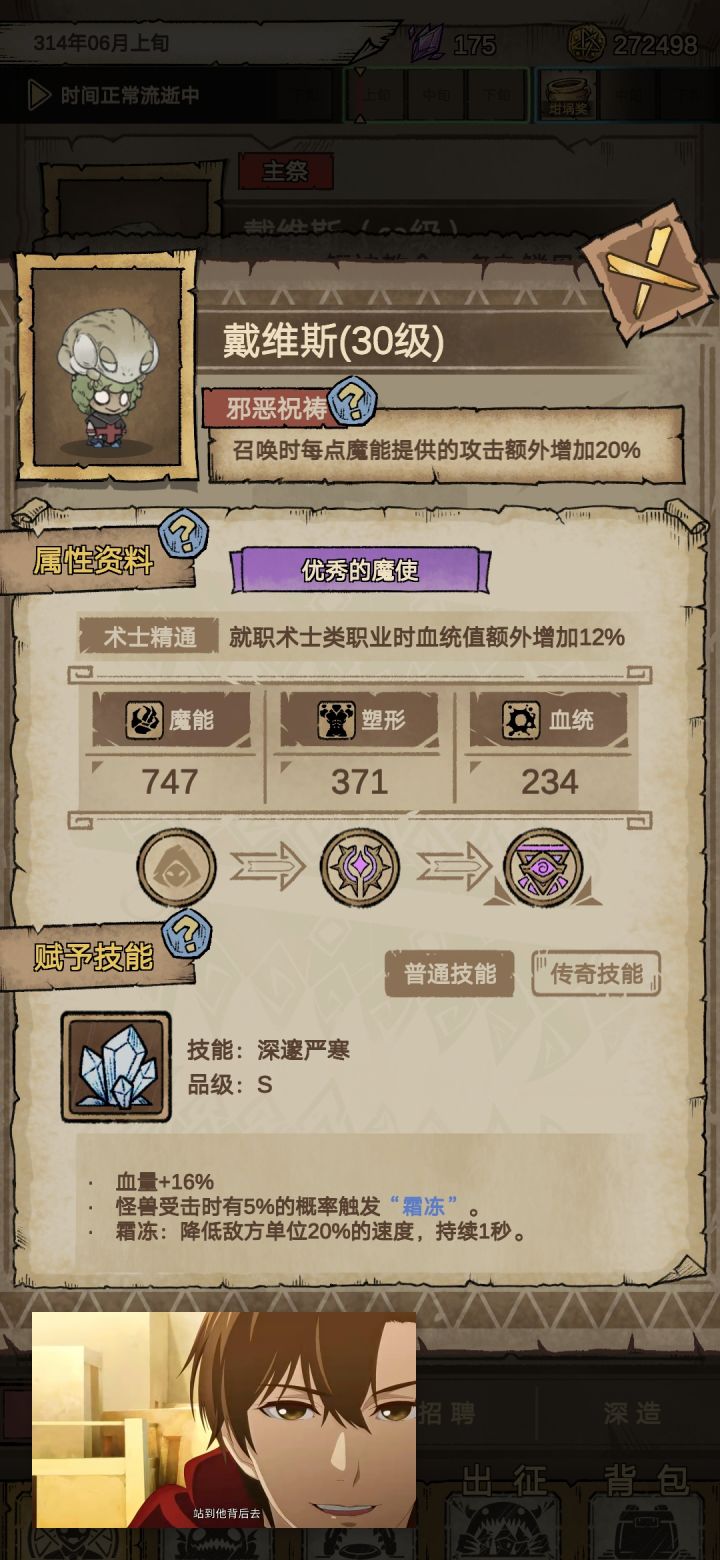Tap the 优秀的魔使 purple title banner

[360, 570]
